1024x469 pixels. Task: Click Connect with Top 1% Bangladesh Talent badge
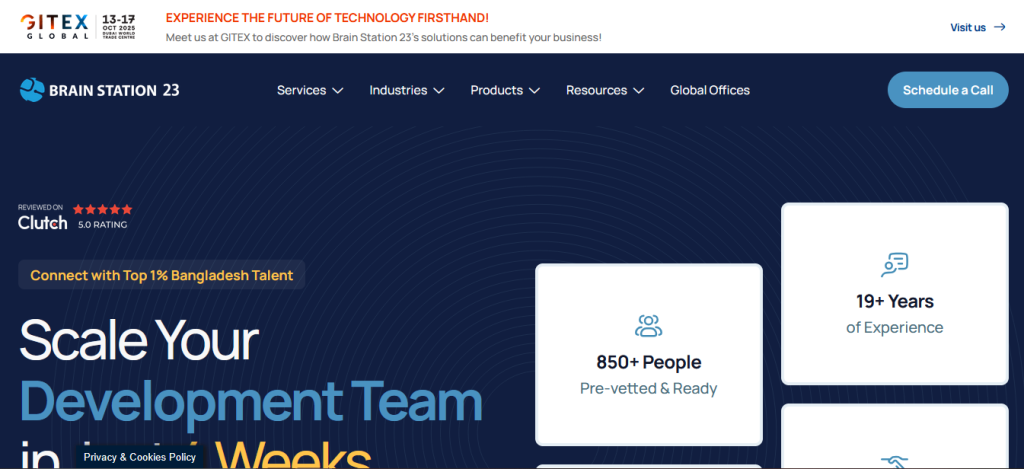(161, 275)
